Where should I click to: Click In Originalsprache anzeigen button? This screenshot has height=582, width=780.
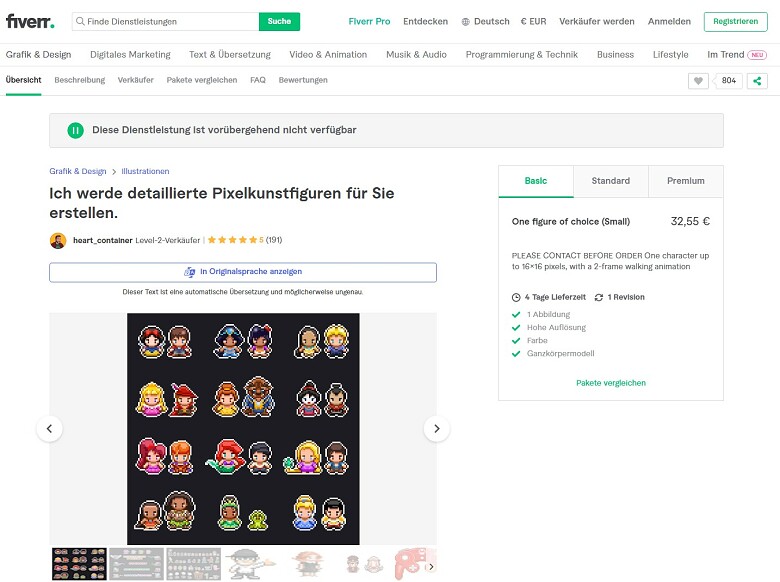243,272
